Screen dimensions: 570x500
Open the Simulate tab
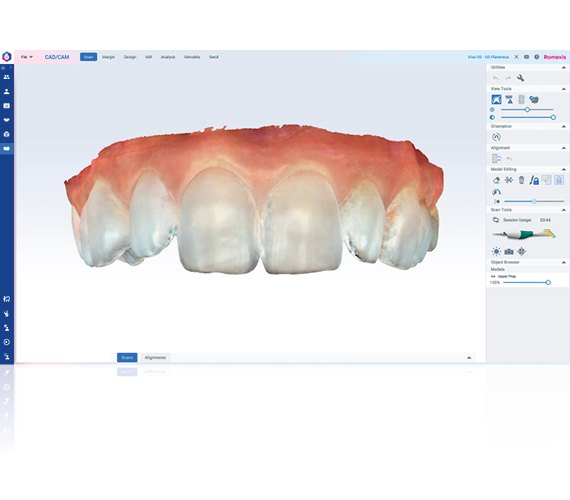[192, 57]
